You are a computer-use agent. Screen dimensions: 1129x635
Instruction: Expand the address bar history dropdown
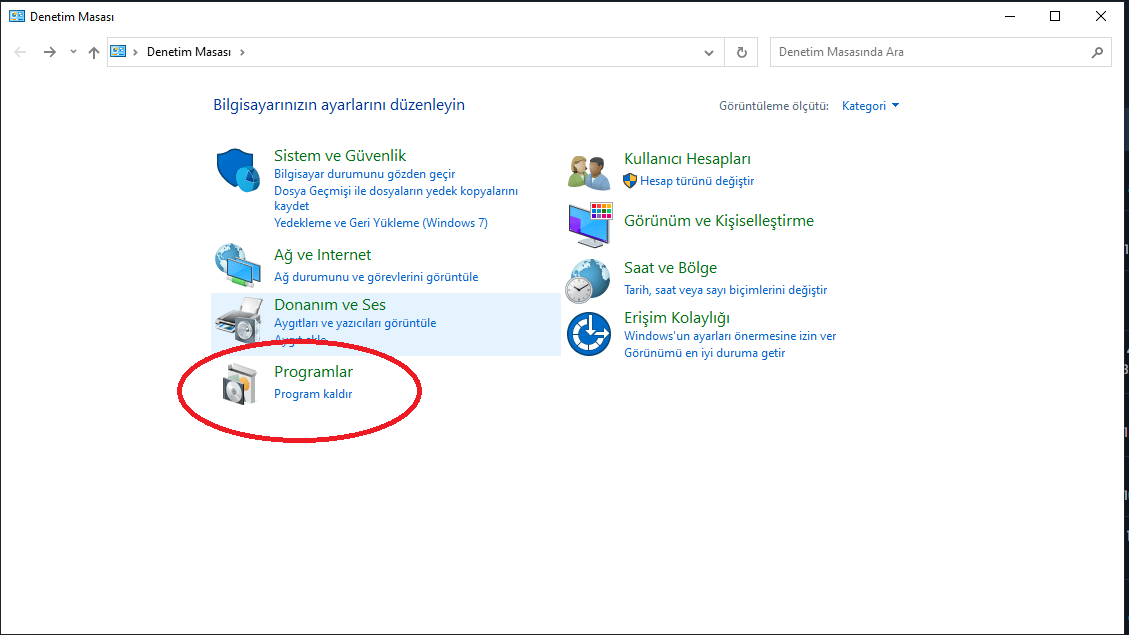[709, 53]
